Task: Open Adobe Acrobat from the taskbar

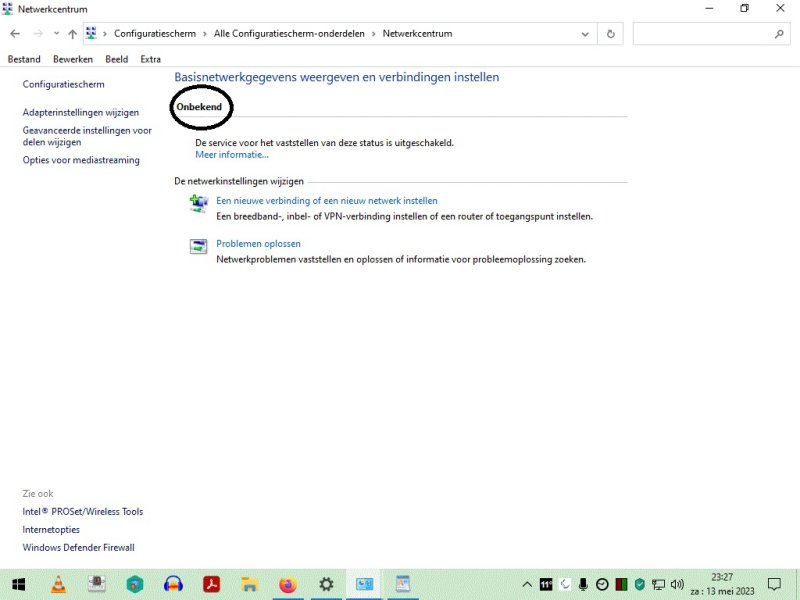Action: 211,584
